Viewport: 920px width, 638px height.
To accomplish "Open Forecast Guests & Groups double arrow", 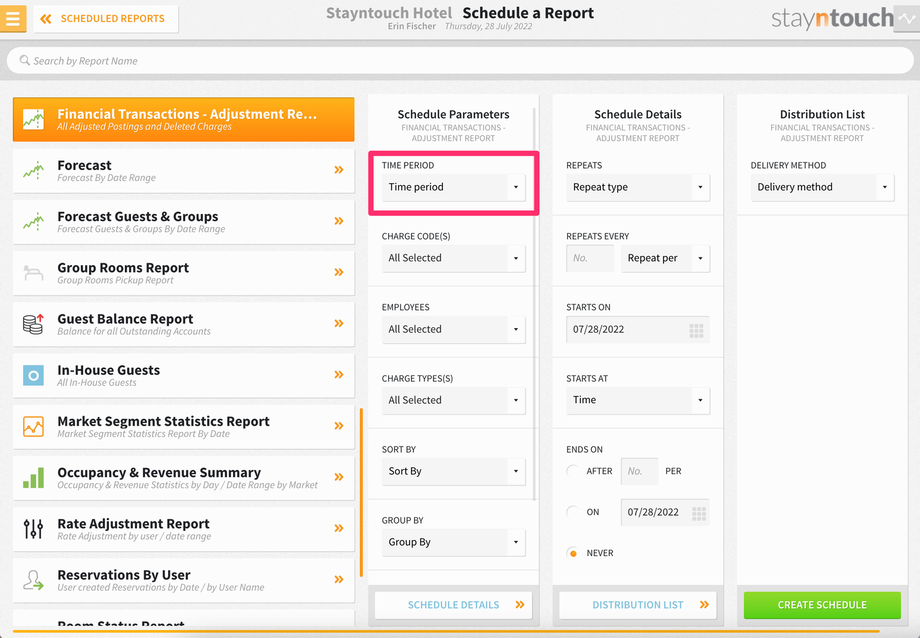I will pyautogui.click(x=339, y=221).
